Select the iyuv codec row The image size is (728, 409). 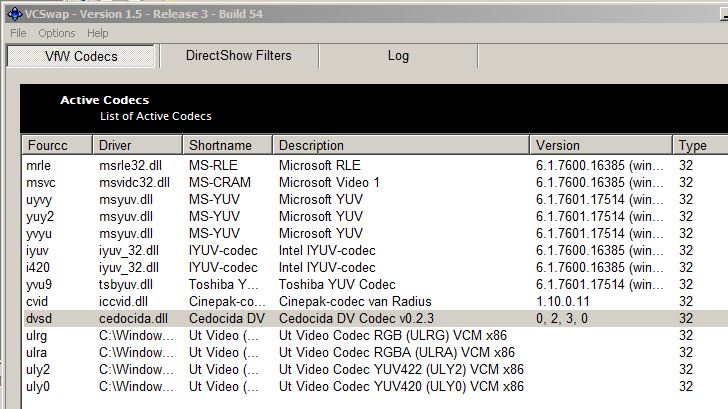click(x=375, y=251)
